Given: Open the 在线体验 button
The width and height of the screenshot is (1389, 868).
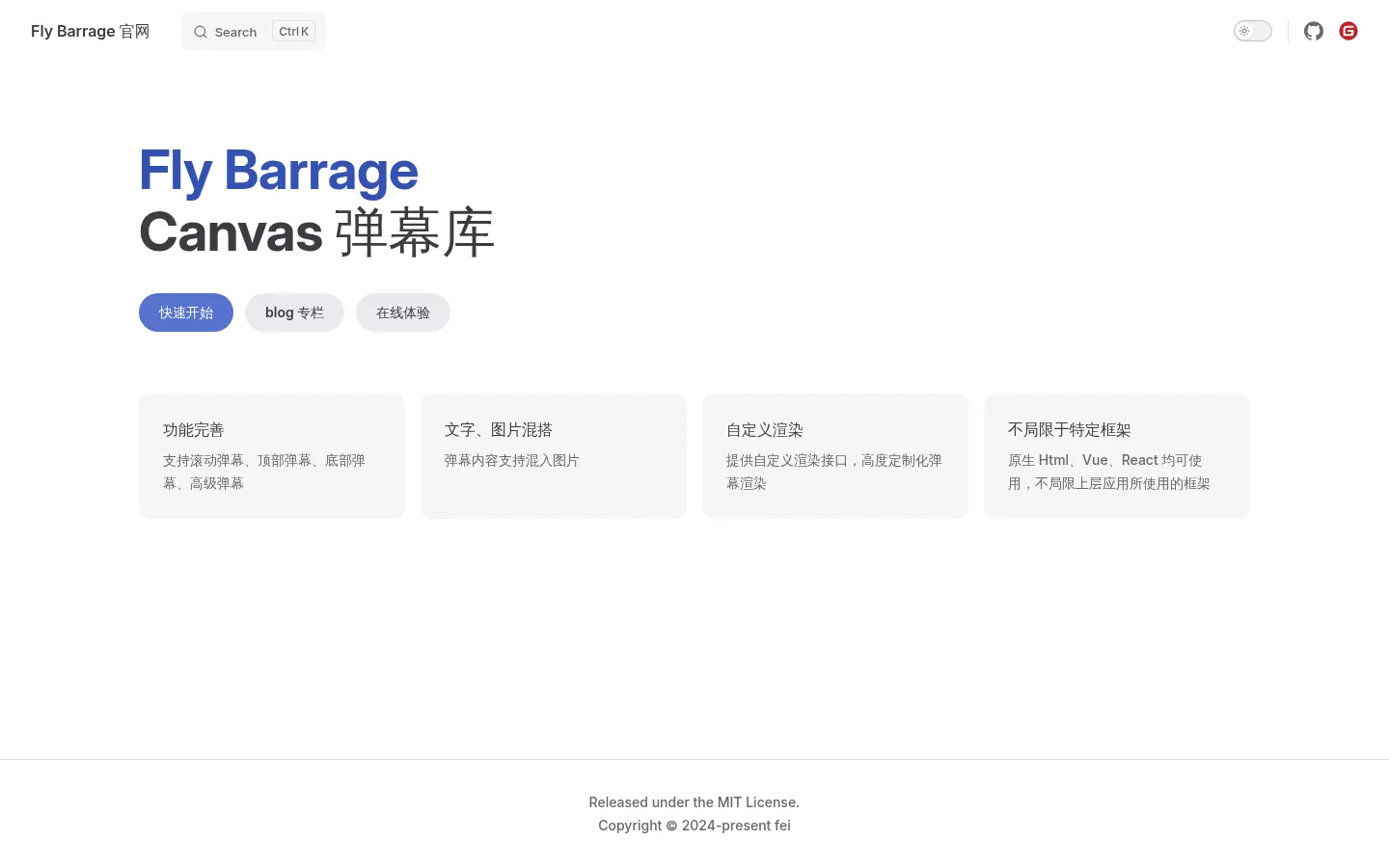Looking at the screenshot, I should pos(403,312).
